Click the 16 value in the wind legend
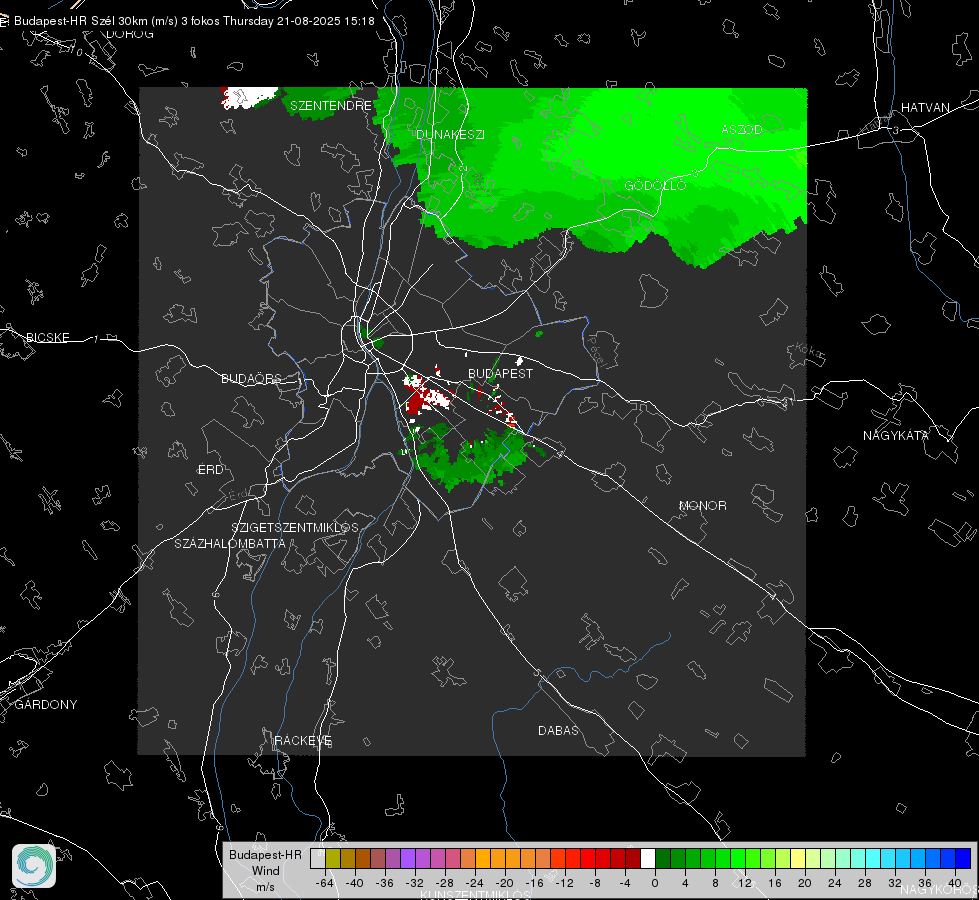The image size is (979, 900). click(x=775, y=883)
